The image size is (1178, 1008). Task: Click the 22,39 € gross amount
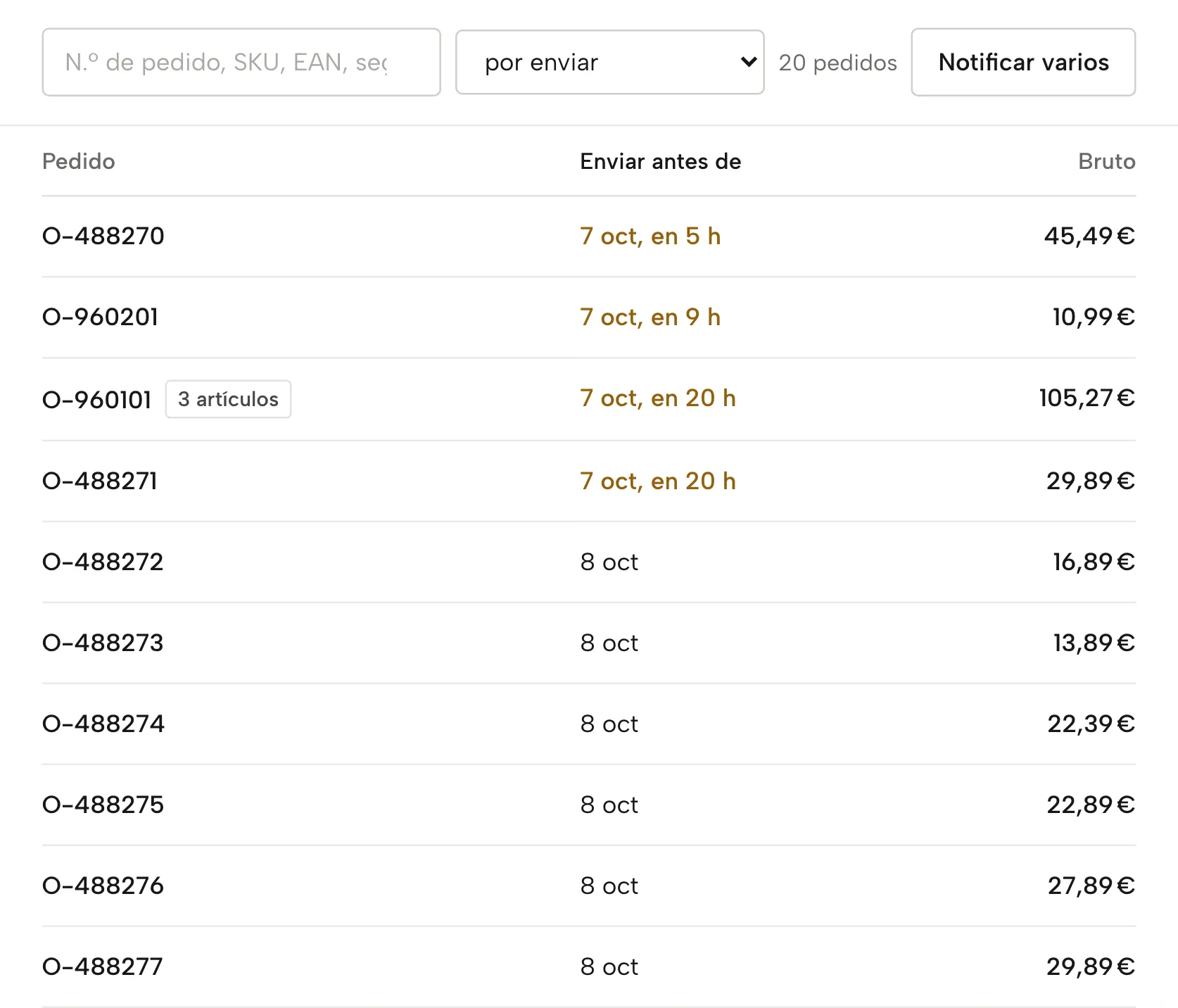point(1091,724)
